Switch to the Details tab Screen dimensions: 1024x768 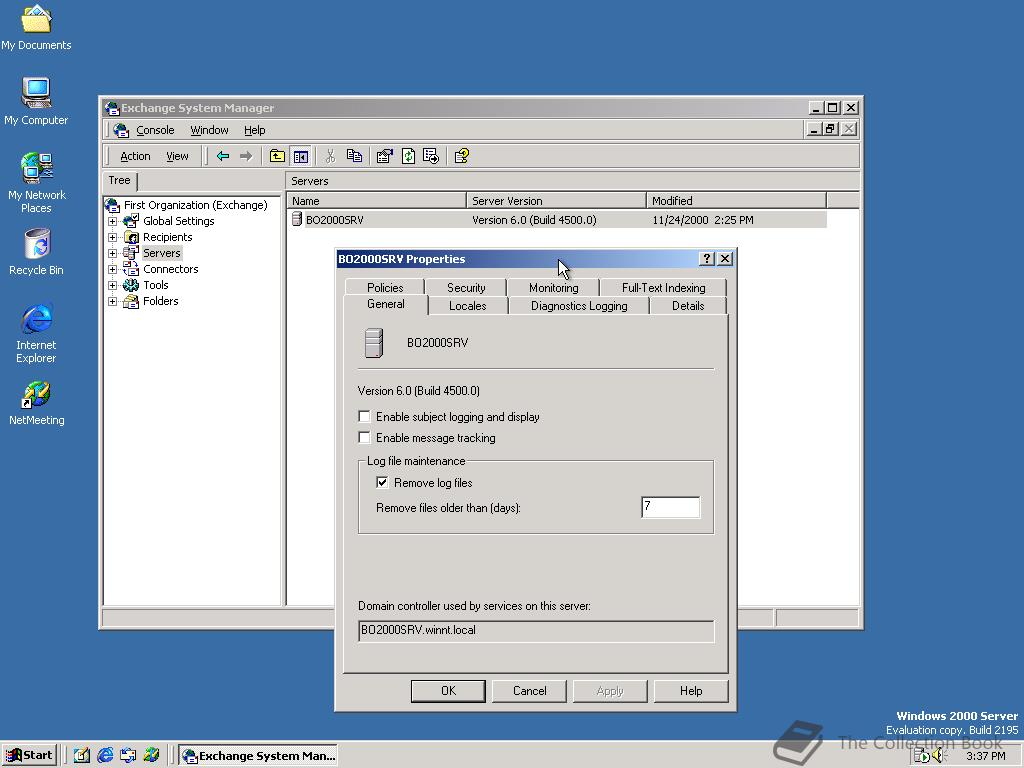[x=688, y=306]
